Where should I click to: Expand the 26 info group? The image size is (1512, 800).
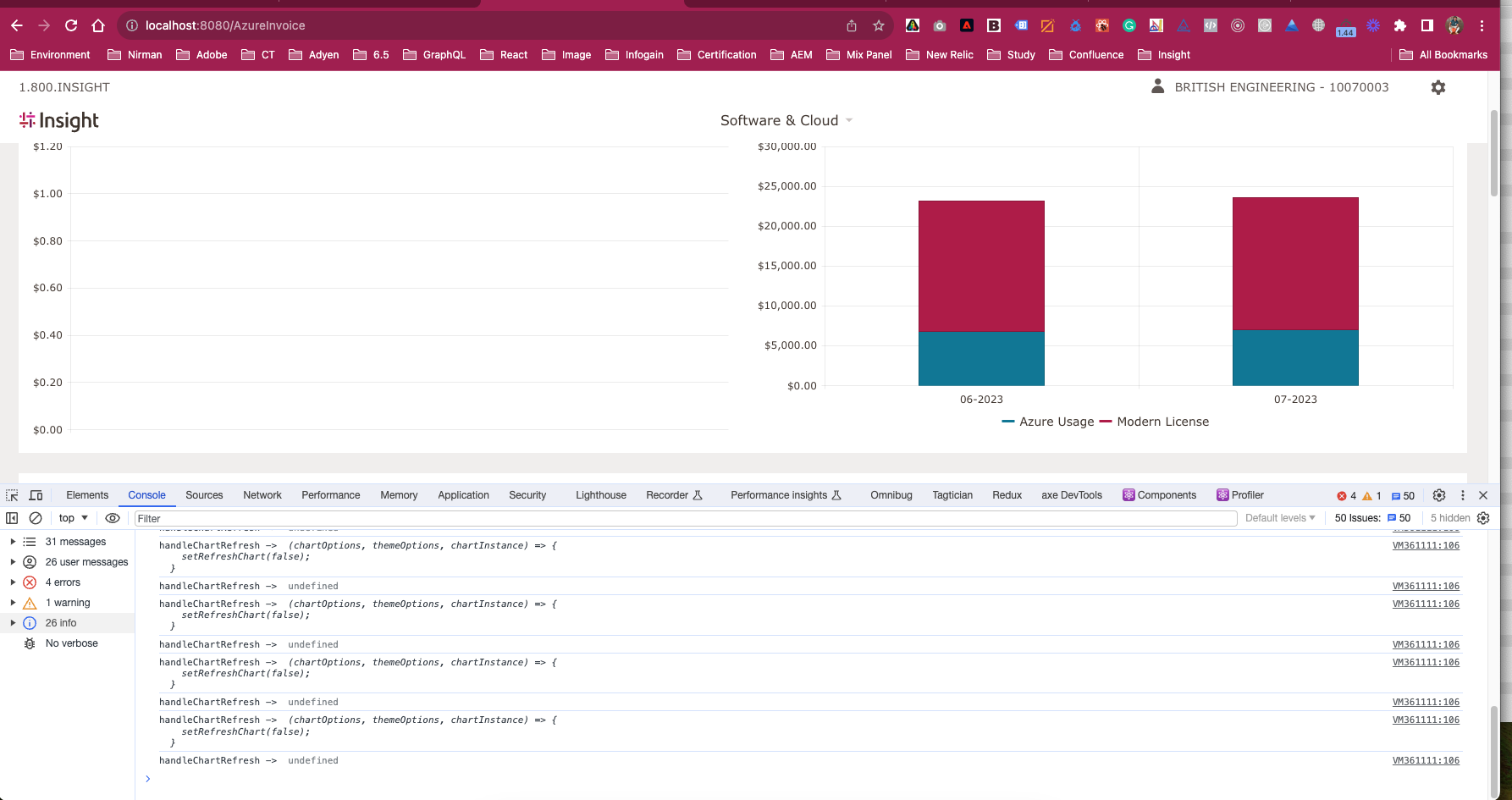(x=13, y=623)
